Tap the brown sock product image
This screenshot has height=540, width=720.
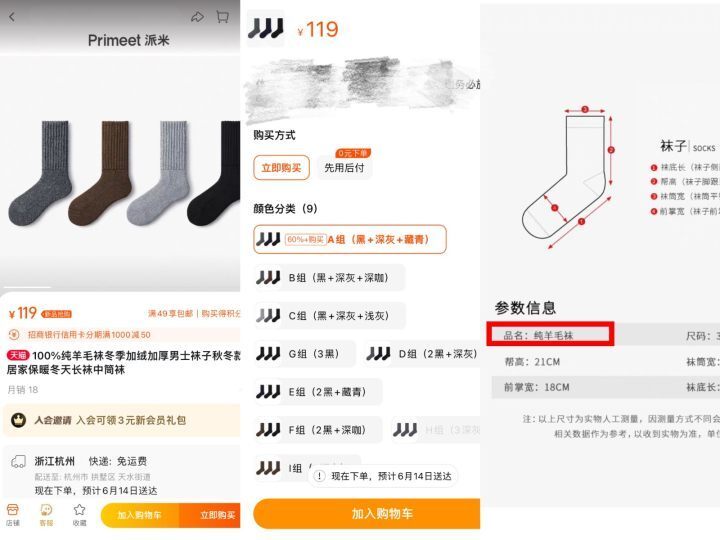pyautogui.click(x=100, y=173)
